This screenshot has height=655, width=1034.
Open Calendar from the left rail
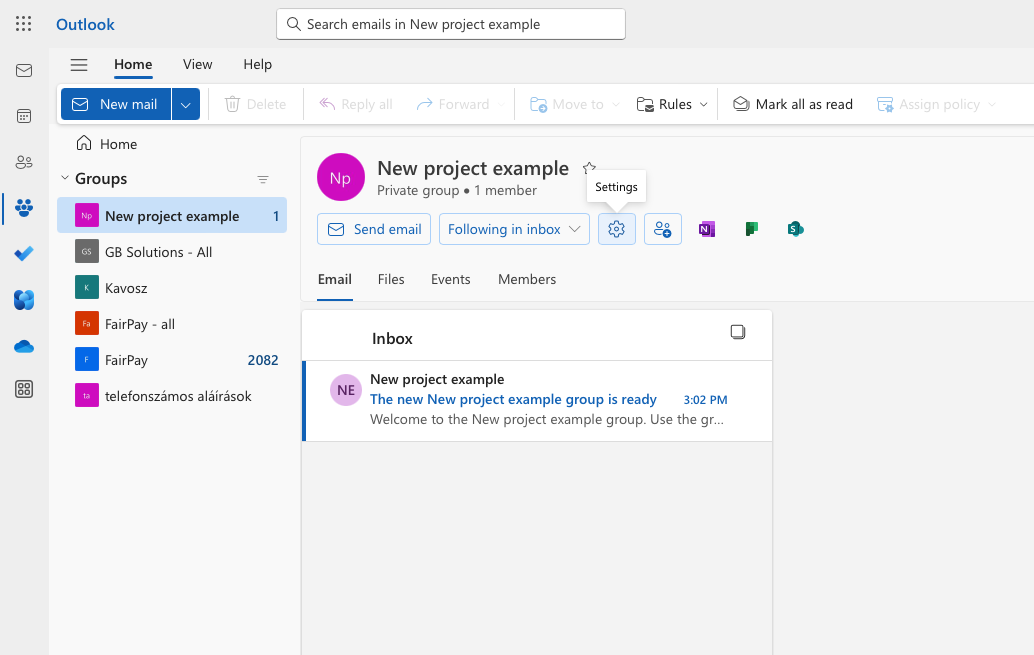[x=24, y=115]
